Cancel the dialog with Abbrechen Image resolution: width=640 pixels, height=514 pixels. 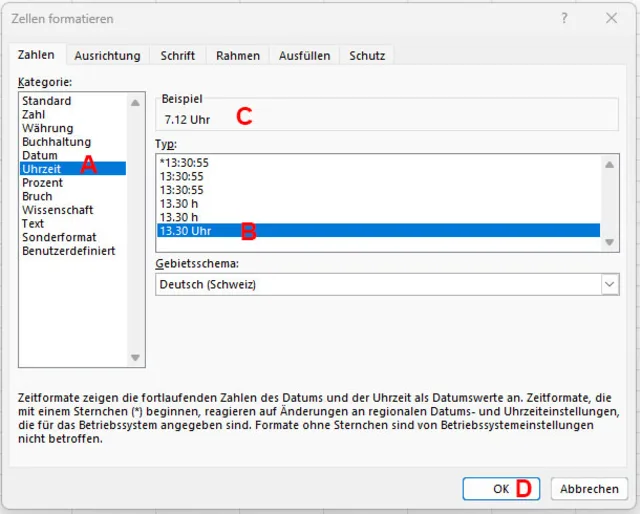pos(589,489)
